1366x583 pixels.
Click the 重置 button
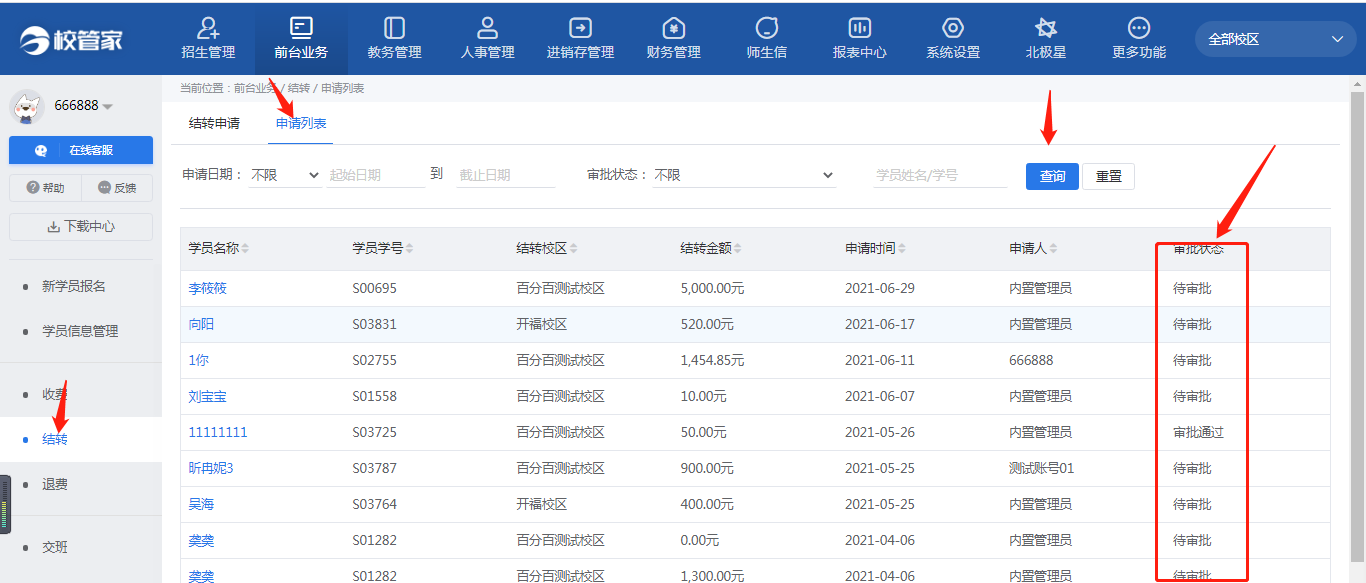pyautogui.click(x=1108, y=176)
